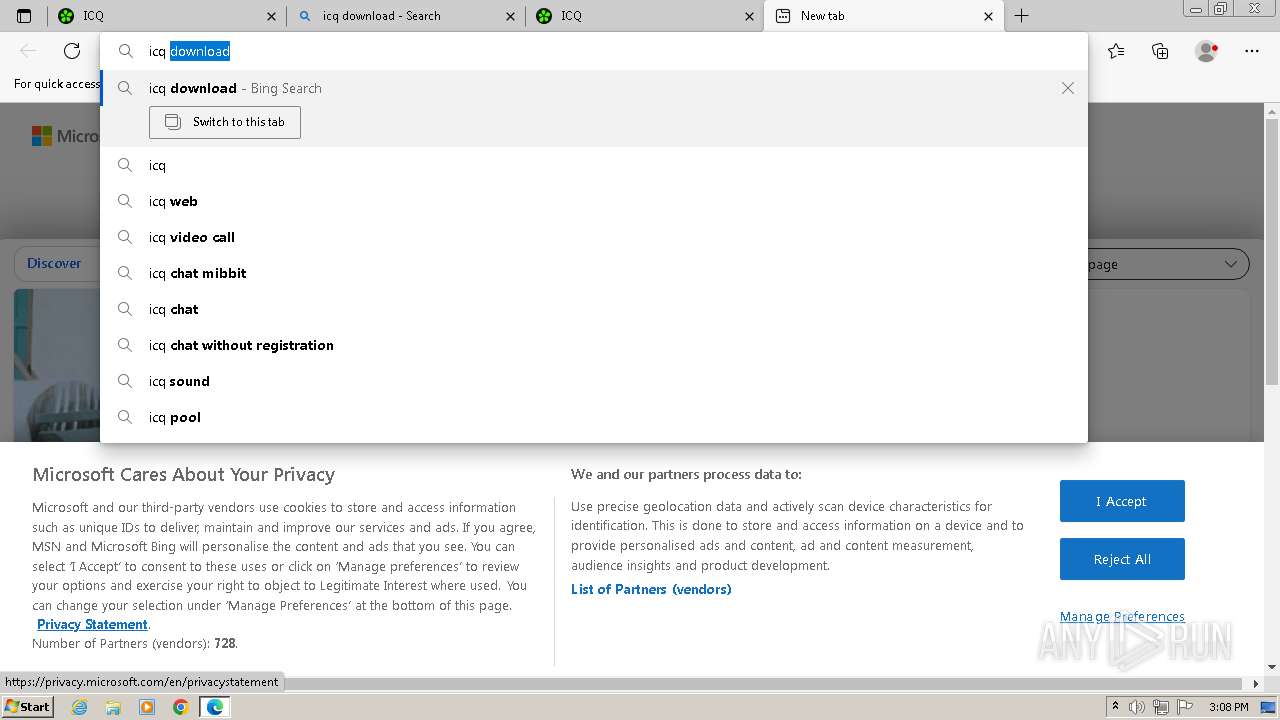Screen dimensions: 1280x720
Task: Launch Google Chrome from the taskbar
Action: [x=180, y=707]
